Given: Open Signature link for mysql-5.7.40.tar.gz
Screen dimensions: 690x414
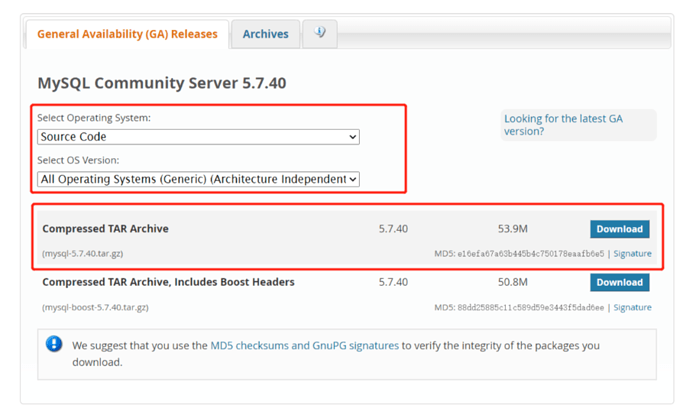Looking at the screenshot, I should pyautogui.click(x=632, y=254).
